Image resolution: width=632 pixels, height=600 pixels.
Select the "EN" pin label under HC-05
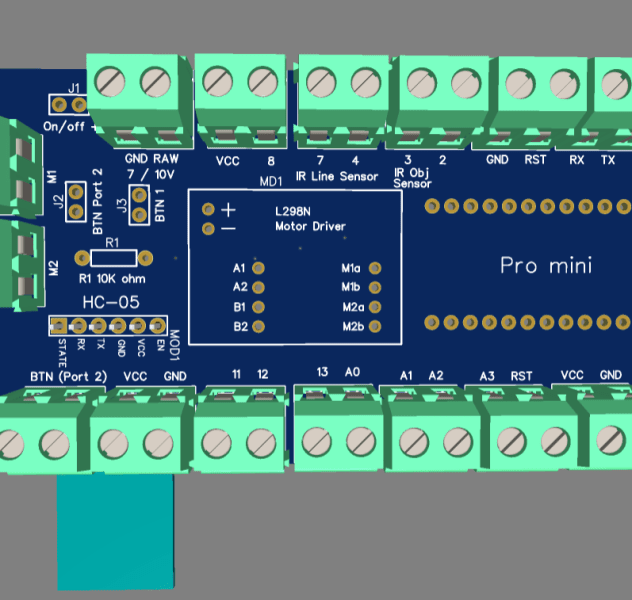(x=160, y=345)
